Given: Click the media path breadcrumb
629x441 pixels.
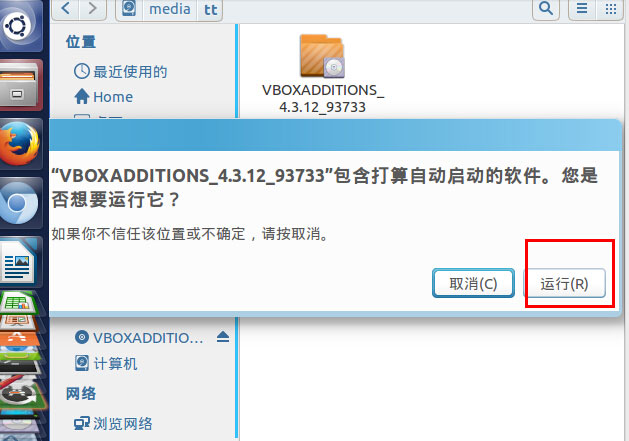Looking at the screenshot, I should pyautogui.click(x=170, y=9).
